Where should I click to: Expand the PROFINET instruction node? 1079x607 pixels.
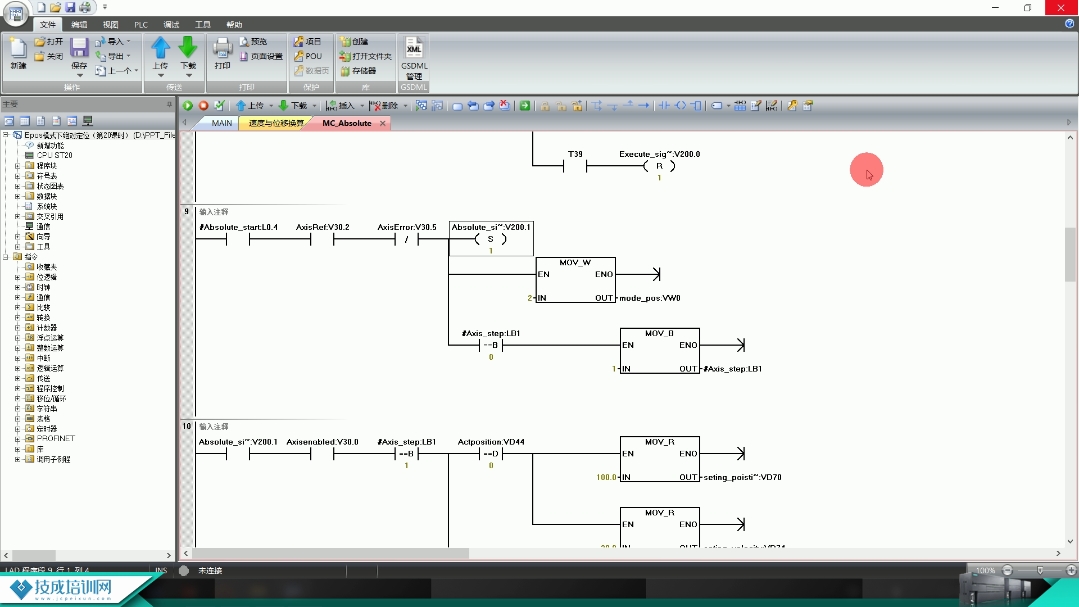[x=17, y=438]
